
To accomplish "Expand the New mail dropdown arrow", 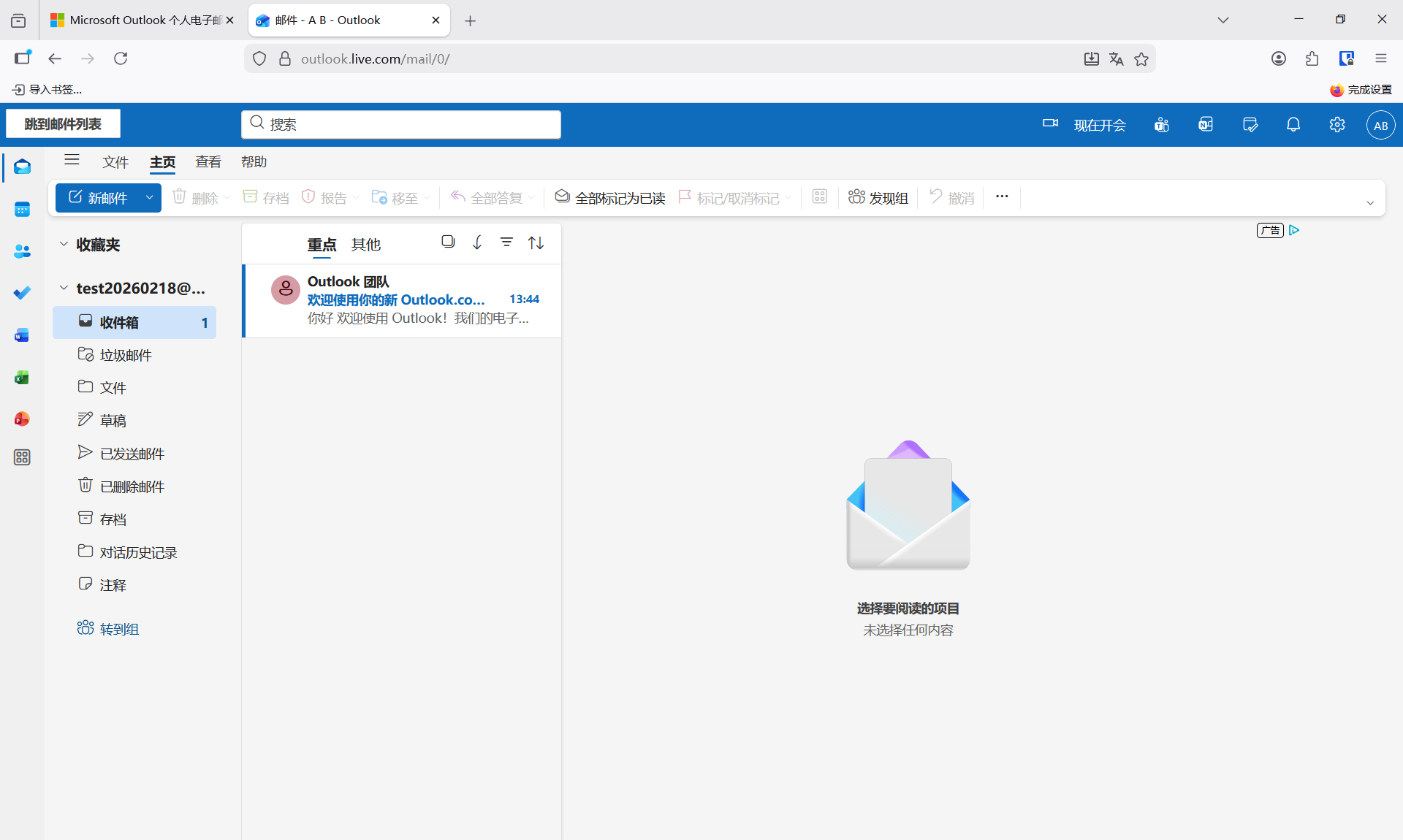I will (x=150, y=197).
